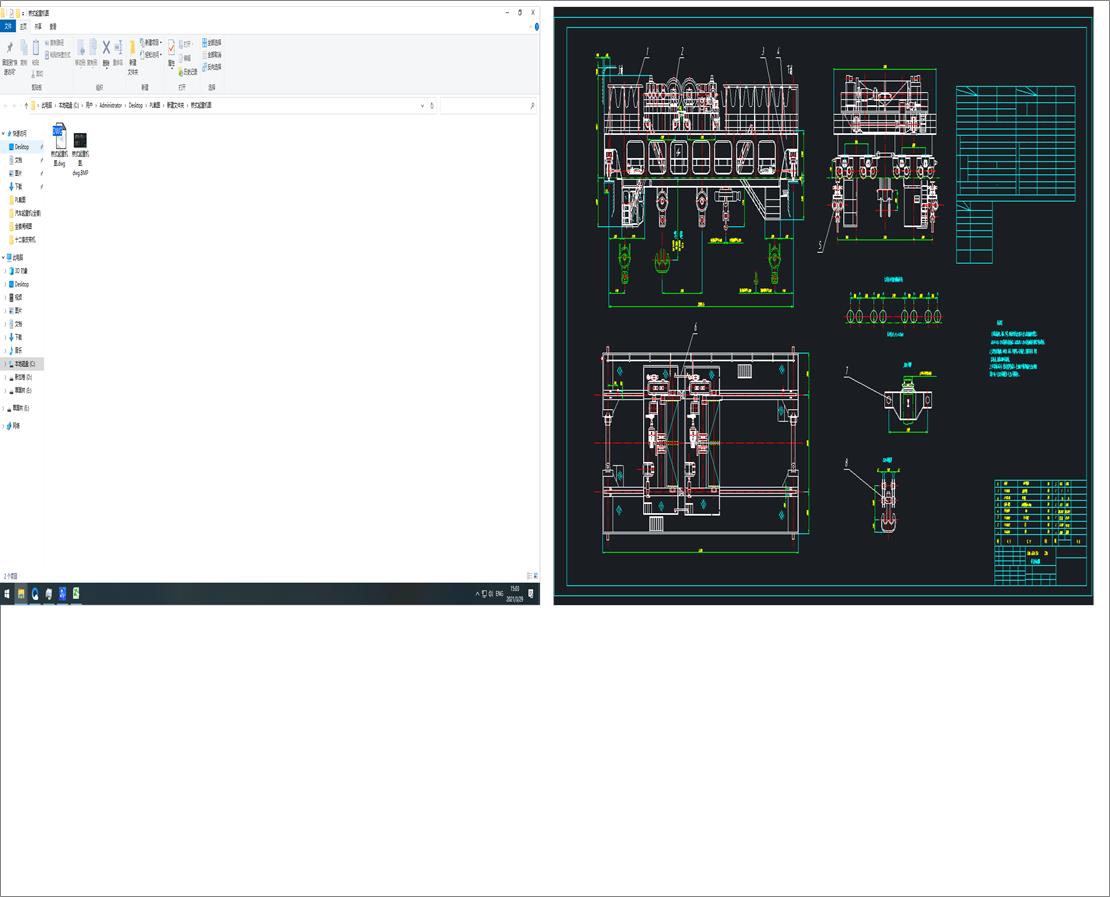Viewport: 1110px width, 897px height.
Task: Collapse the This PC tree section
Action: coord(3,258)
